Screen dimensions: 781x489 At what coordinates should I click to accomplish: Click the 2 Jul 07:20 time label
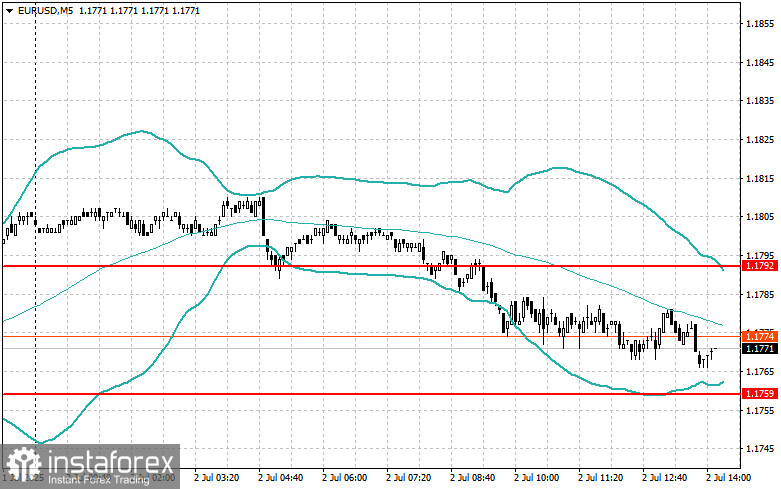point(408,478)
